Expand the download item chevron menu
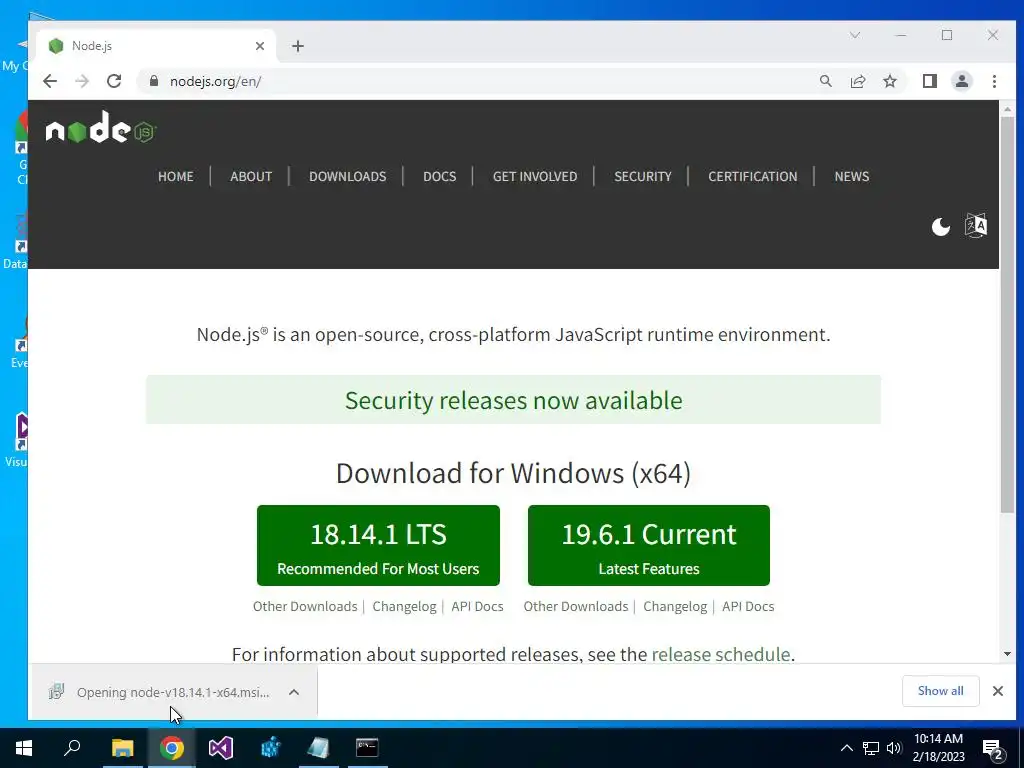This screenshot has height=768, width=1024. [294, 692]
